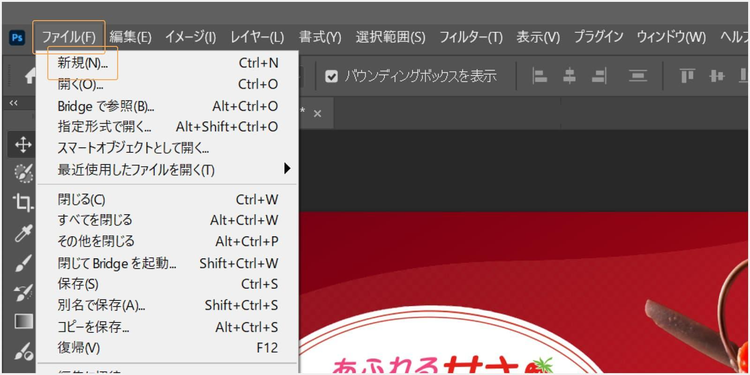Choose 別名で保存(A)... menu entry

(x=167, y=305)
